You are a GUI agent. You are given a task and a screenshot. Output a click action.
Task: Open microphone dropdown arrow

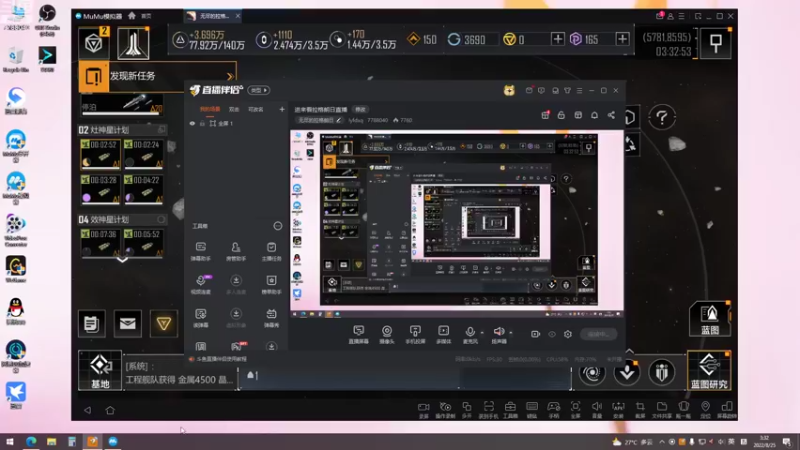click(x=482, y=333)
